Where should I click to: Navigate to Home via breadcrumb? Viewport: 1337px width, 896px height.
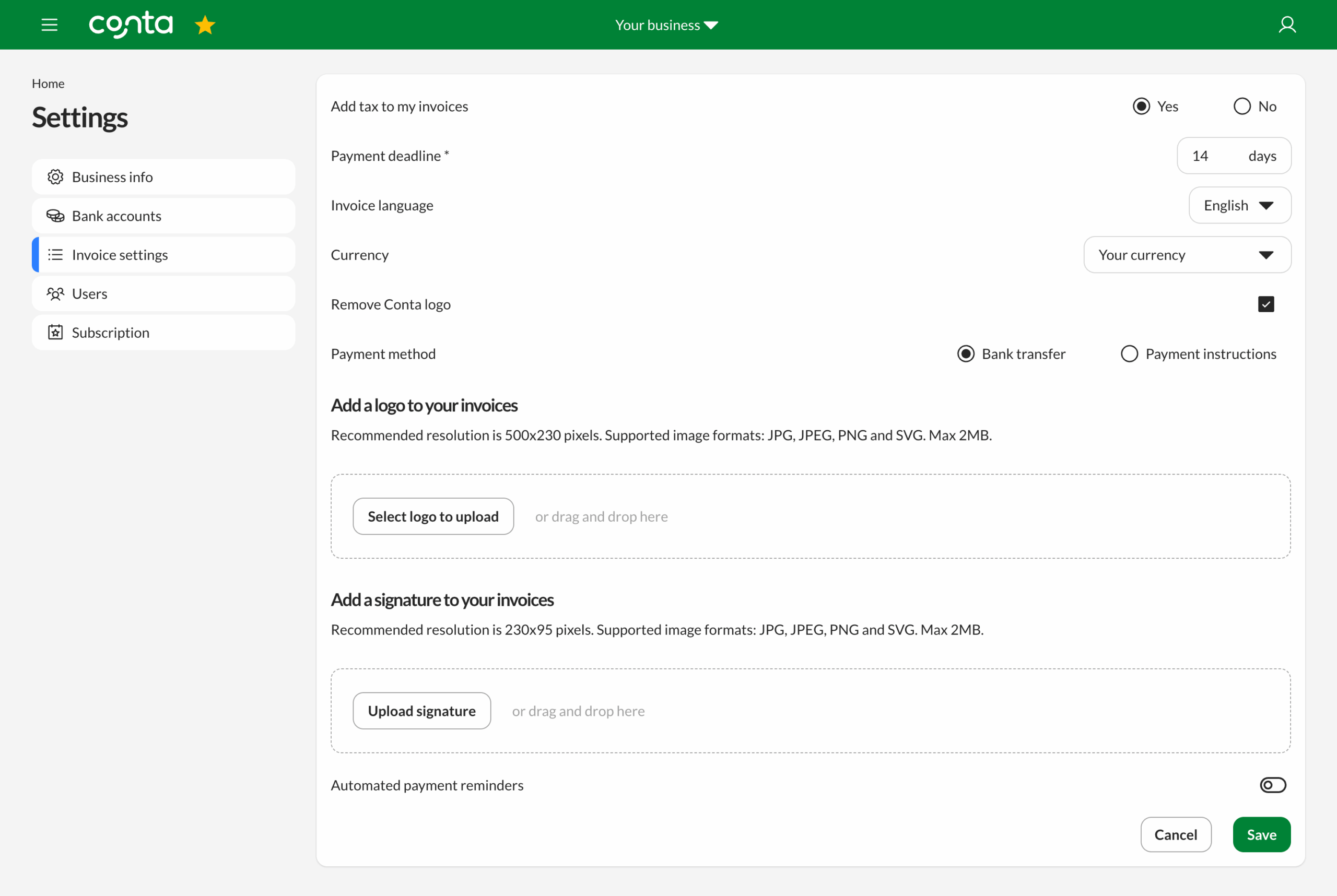tap(48, 83)
